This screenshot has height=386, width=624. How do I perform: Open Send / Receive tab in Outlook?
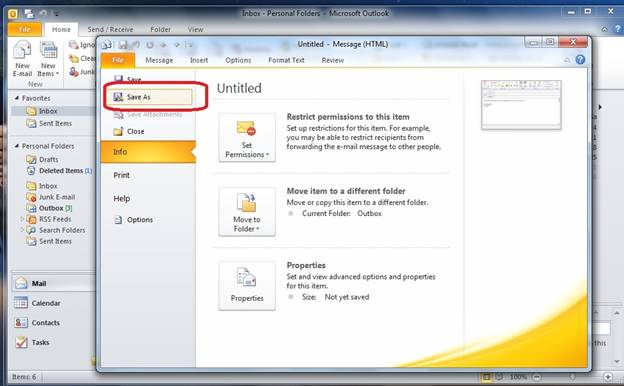click(x=110, y=29)
